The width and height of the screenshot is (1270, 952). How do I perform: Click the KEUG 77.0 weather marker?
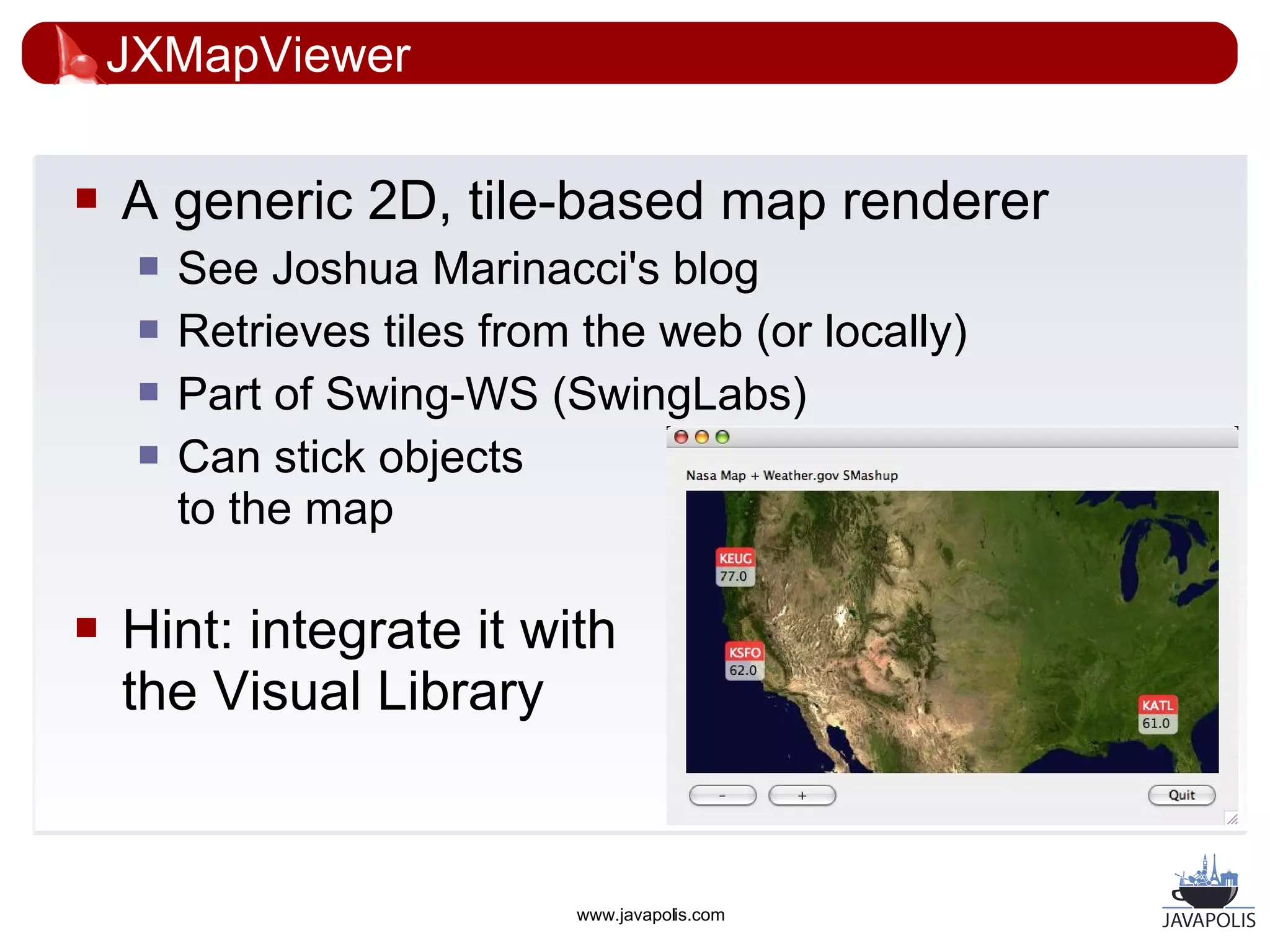coord(735,567)
